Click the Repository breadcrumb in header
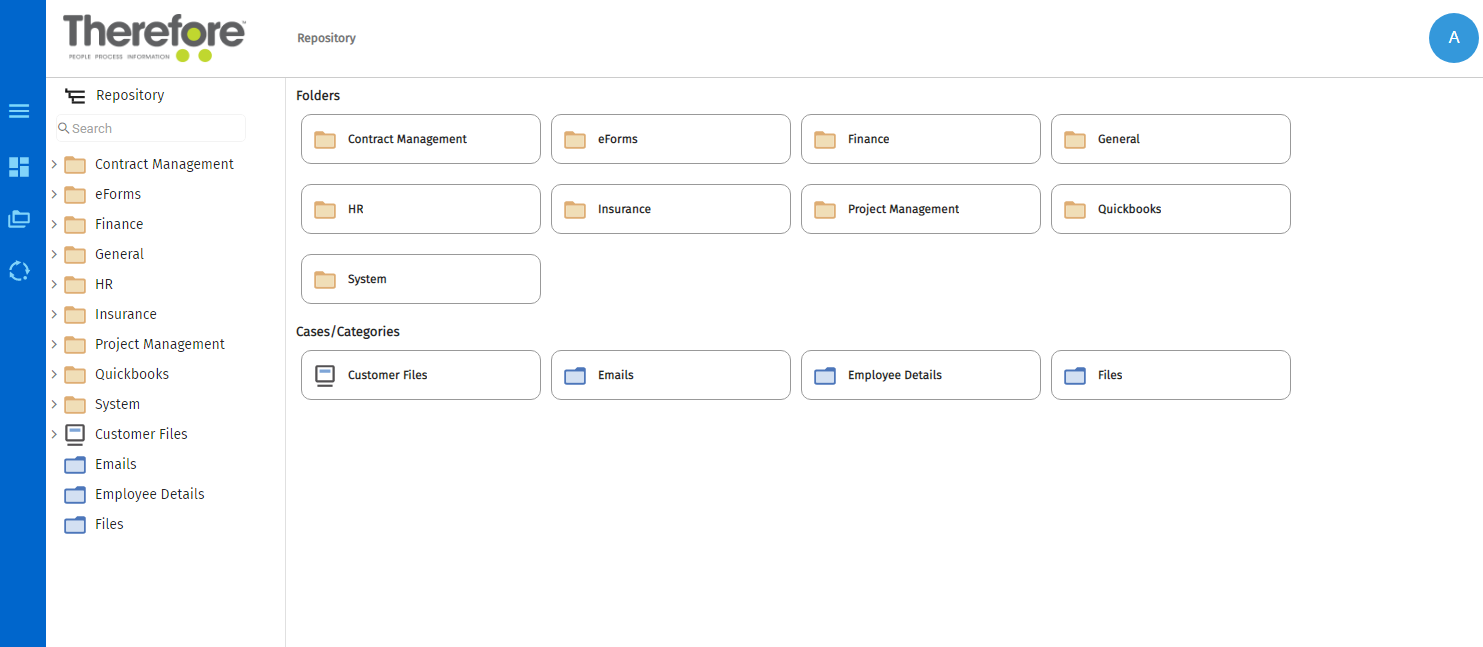This screenshot has width=1483, height=647. pos(326,38)
